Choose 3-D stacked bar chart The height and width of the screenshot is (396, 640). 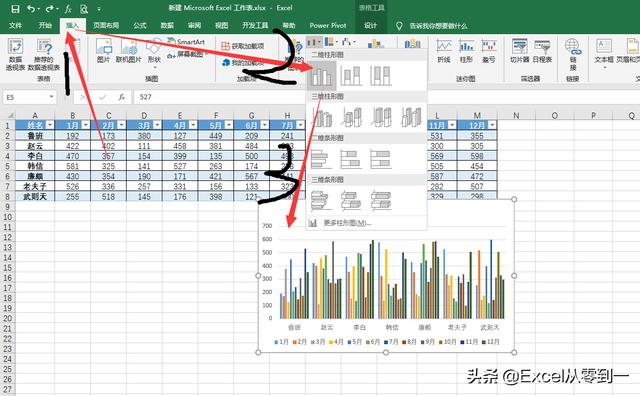(351, 200)
